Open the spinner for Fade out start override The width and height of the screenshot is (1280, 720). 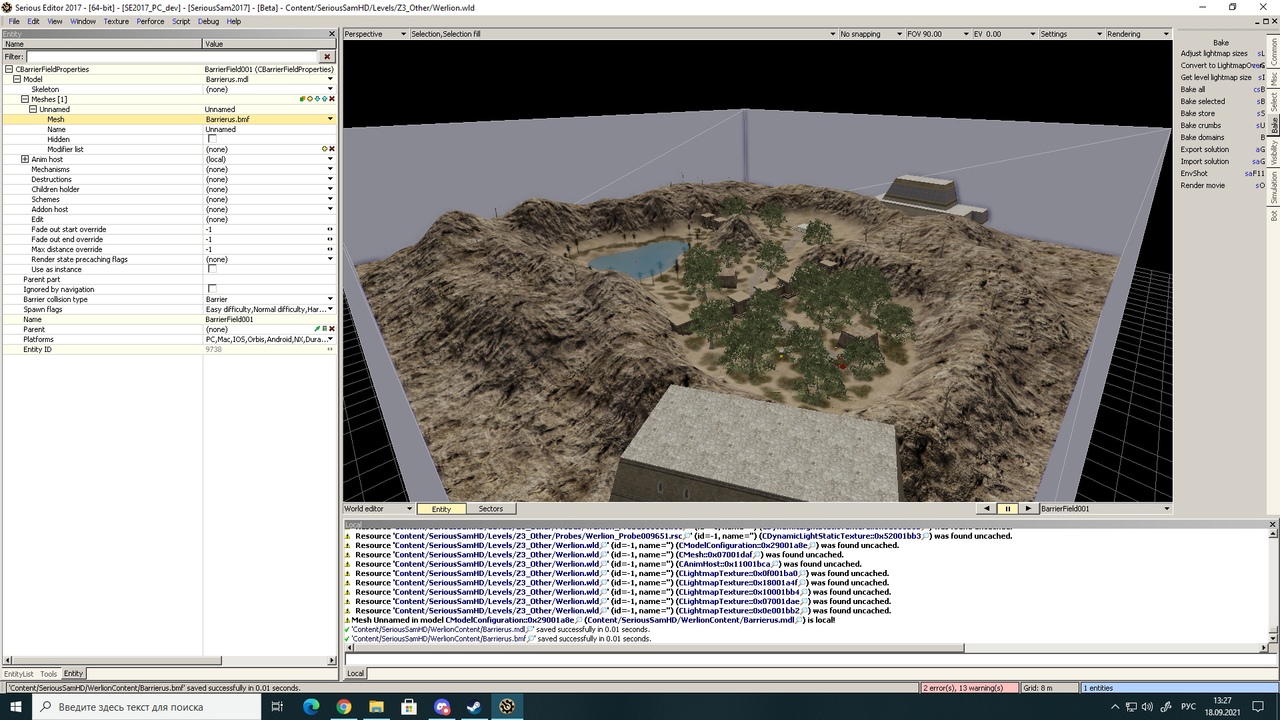click(330, 229)
